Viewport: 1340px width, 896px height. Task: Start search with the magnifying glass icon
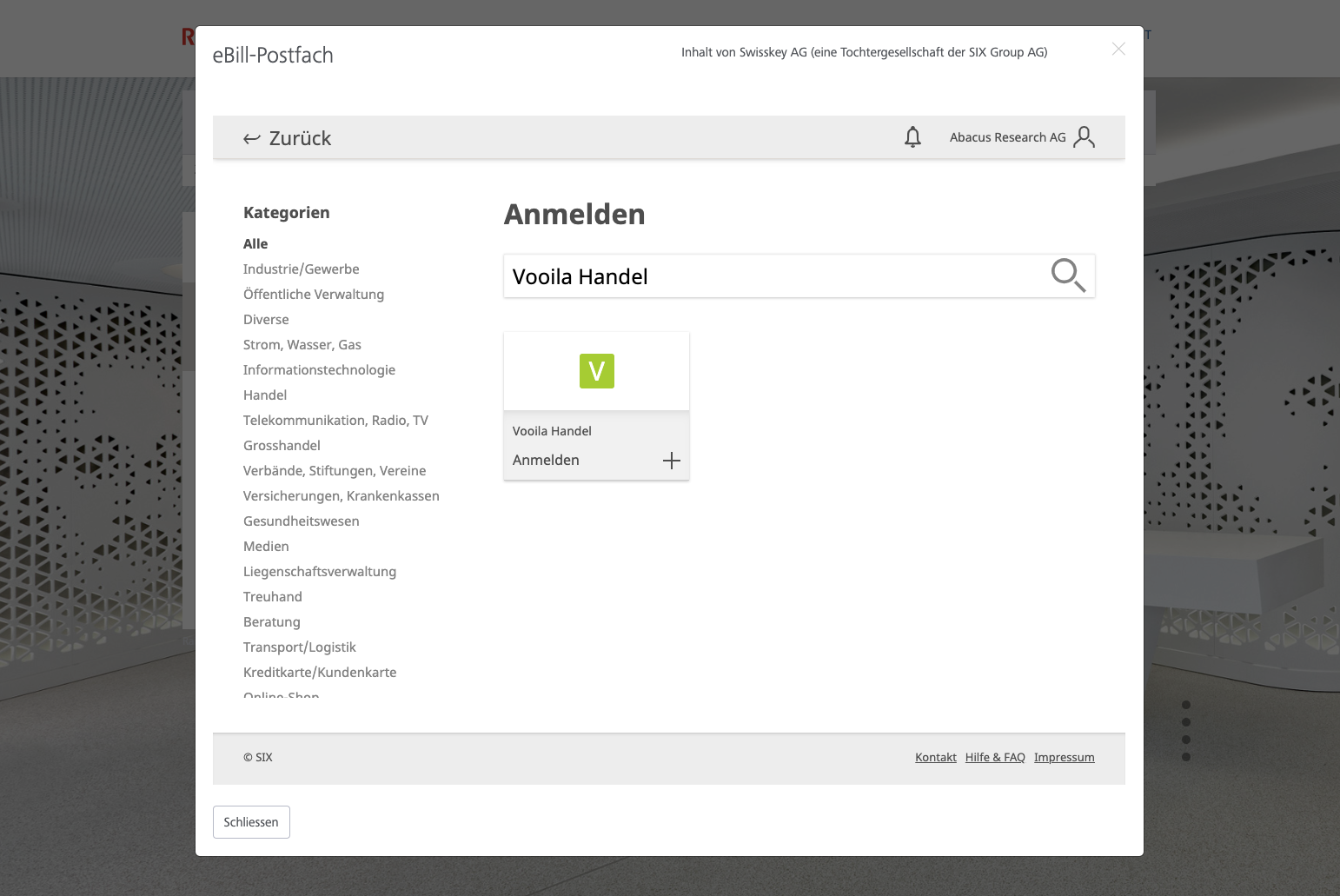[x=1068, y=275]
